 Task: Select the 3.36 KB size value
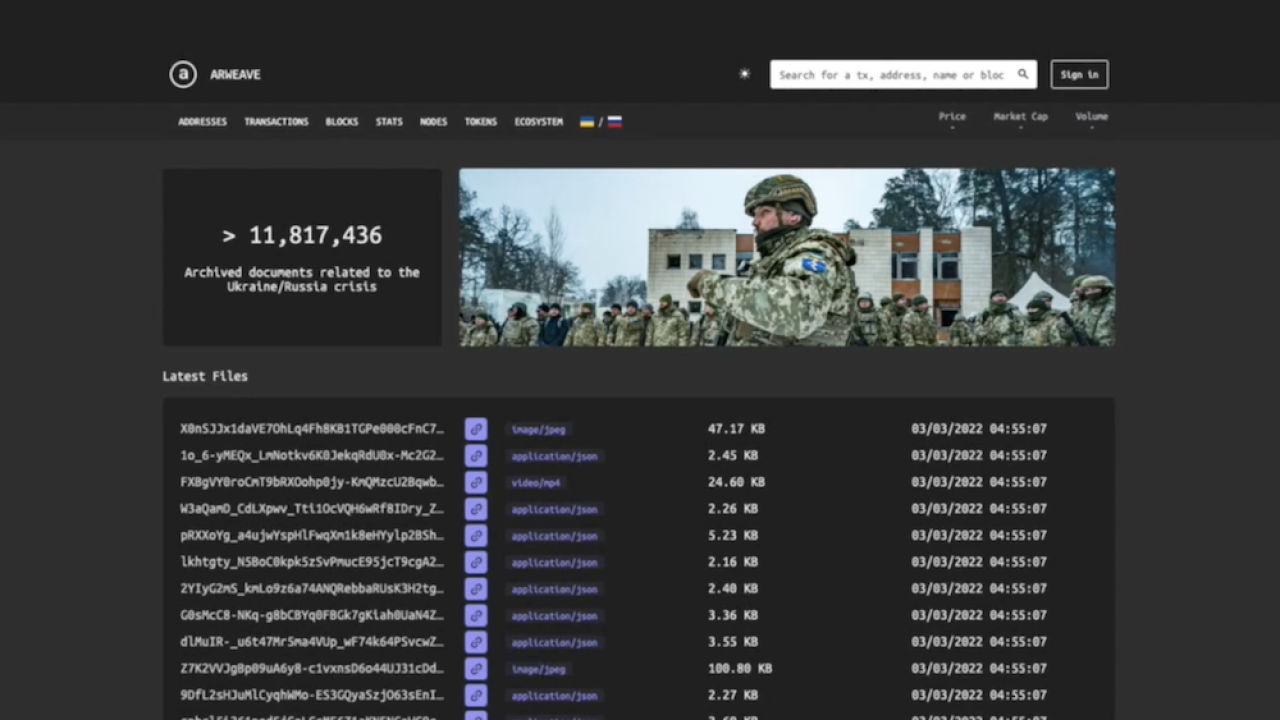pyautogui.click(x=733, y=615)
